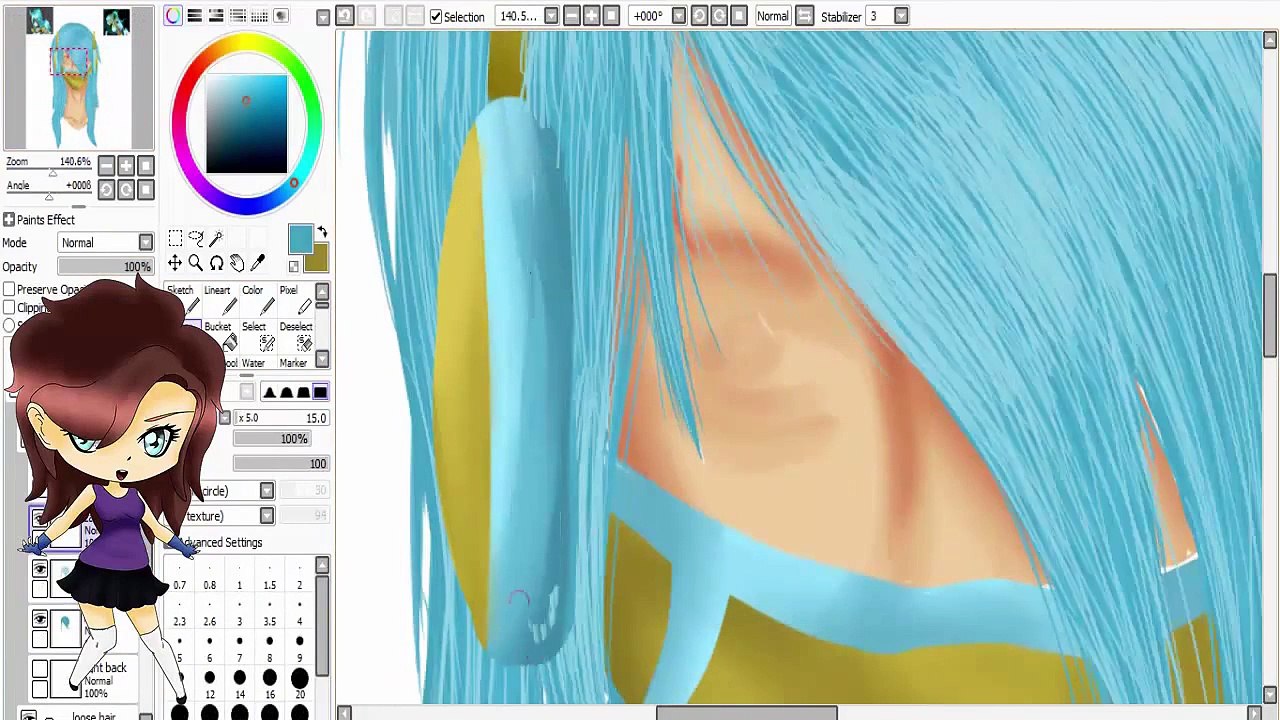Open the brush size multiplier dropdown
Viewport: 1280px width, 720px height.
tap(225, 418)
